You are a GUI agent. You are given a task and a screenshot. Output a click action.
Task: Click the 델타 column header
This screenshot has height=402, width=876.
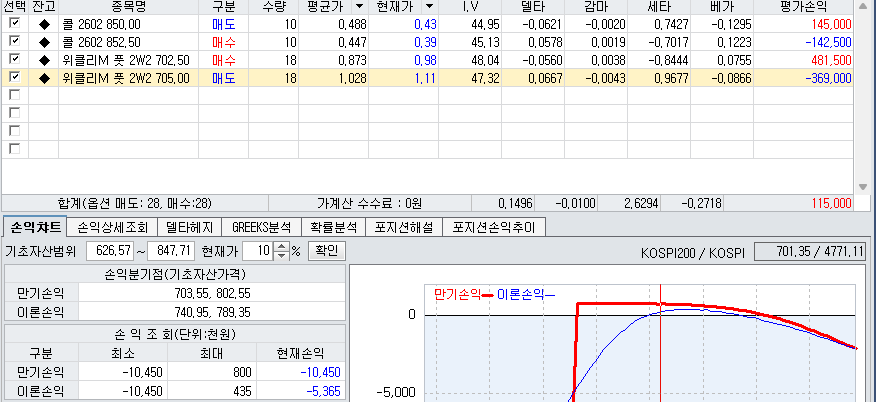pos(533,6)
